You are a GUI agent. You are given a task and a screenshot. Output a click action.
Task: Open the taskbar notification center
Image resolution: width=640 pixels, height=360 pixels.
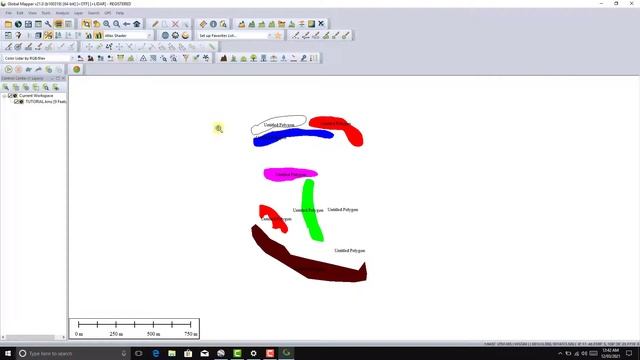629,353
